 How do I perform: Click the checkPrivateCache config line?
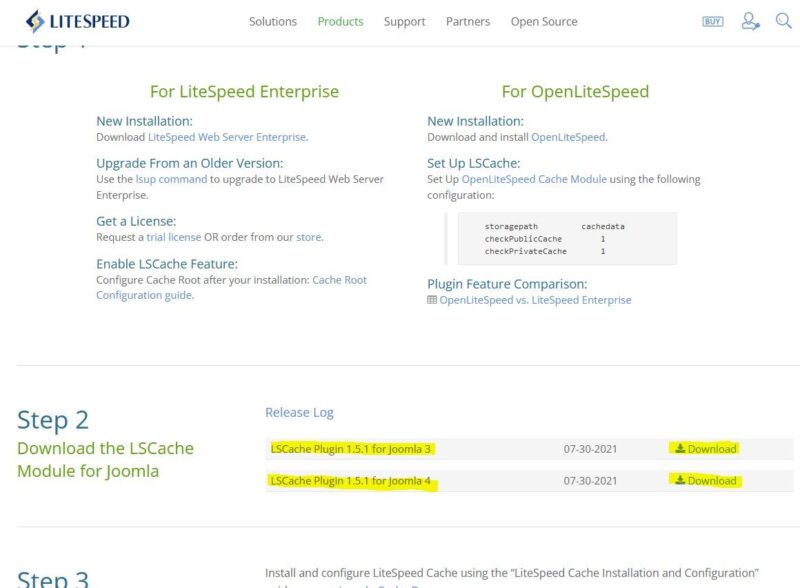pos(545,251)
